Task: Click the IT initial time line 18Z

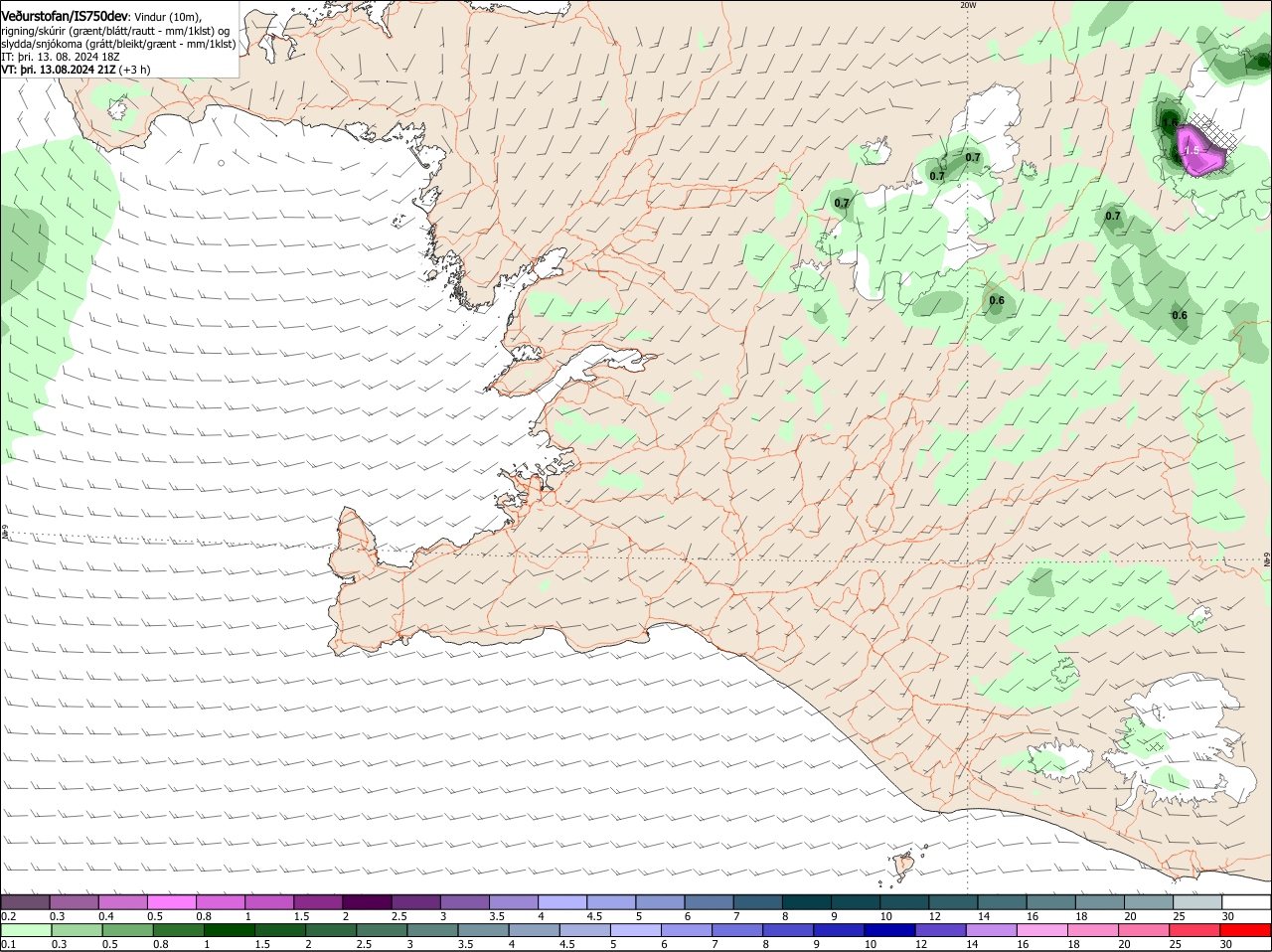Action: point(62,57)
